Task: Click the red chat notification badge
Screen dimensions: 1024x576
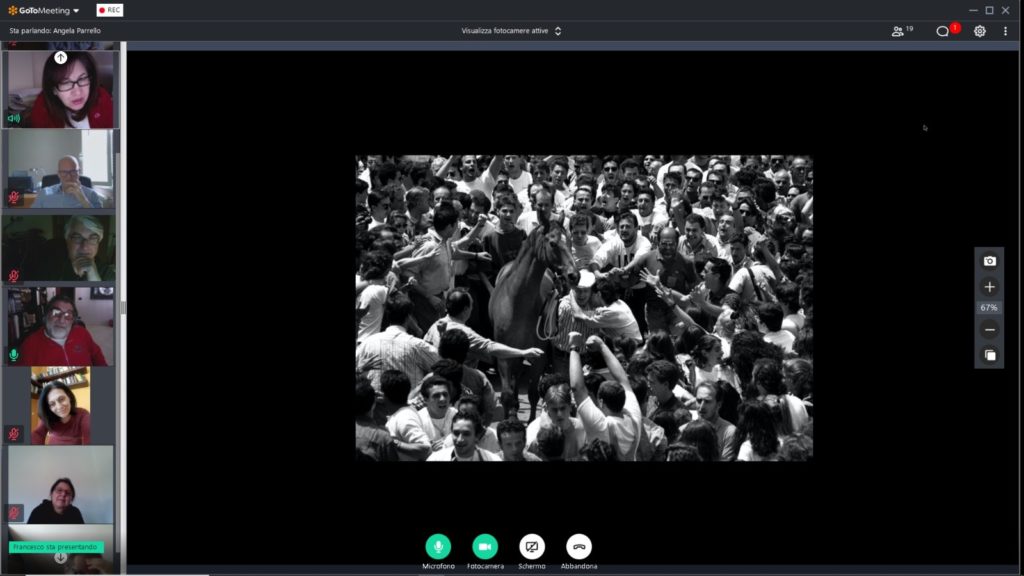Action: (955, 27)
